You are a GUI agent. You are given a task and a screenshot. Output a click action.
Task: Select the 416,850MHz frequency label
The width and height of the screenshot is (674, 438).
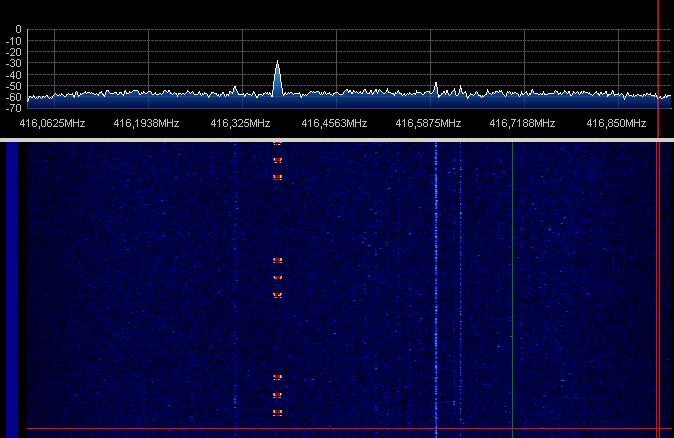pyautogui.click(x=616, y=123)
